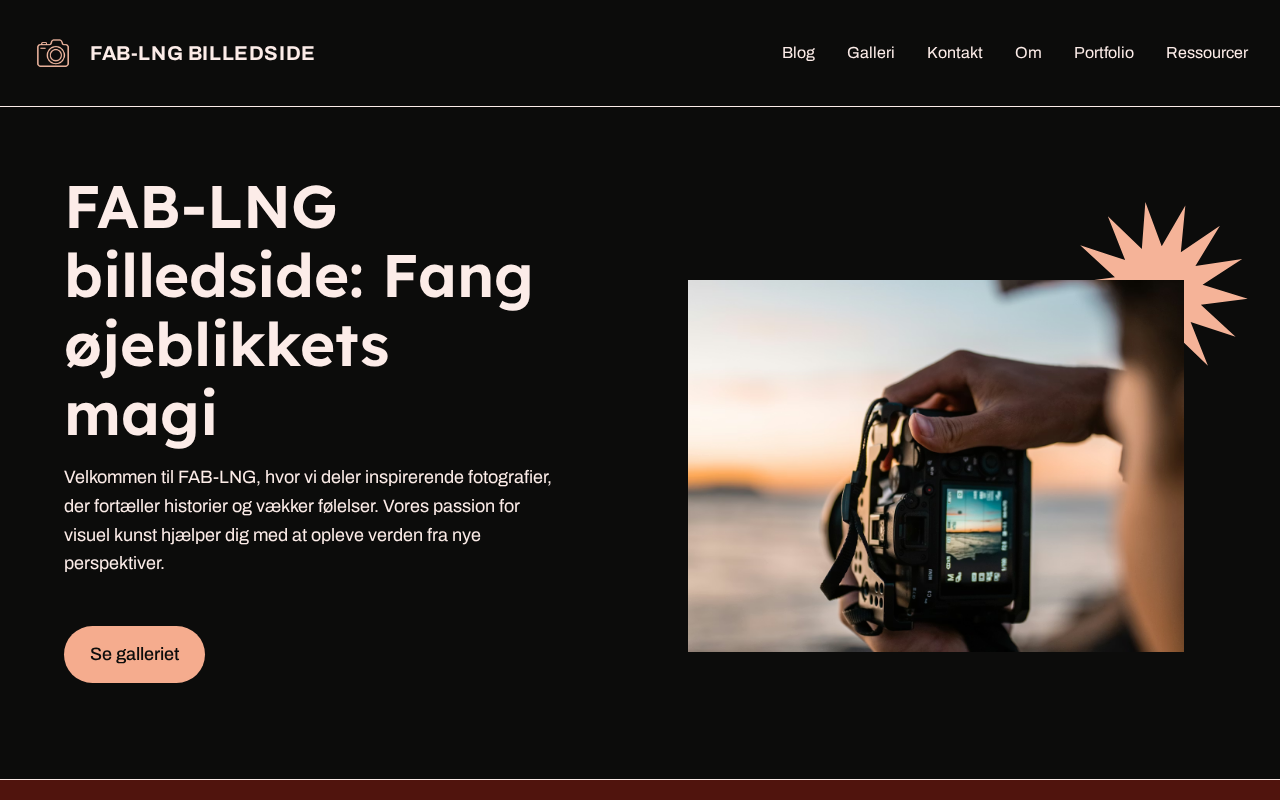The width and height of the screenshot is (1280, 800).
Task: Open the Blog menu item
Action: coord(798,53)
